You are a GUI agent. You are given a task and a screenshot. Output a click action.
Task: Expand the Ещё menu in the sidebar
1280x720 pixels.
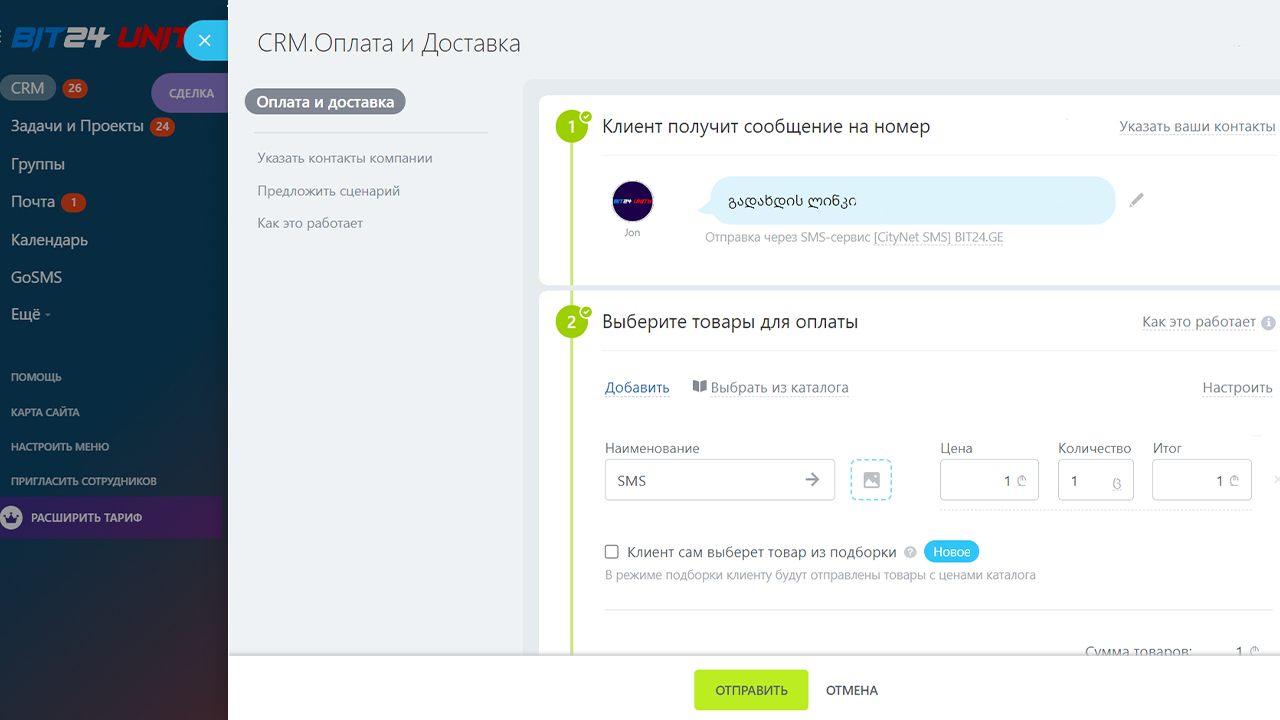tap(30, 314)
